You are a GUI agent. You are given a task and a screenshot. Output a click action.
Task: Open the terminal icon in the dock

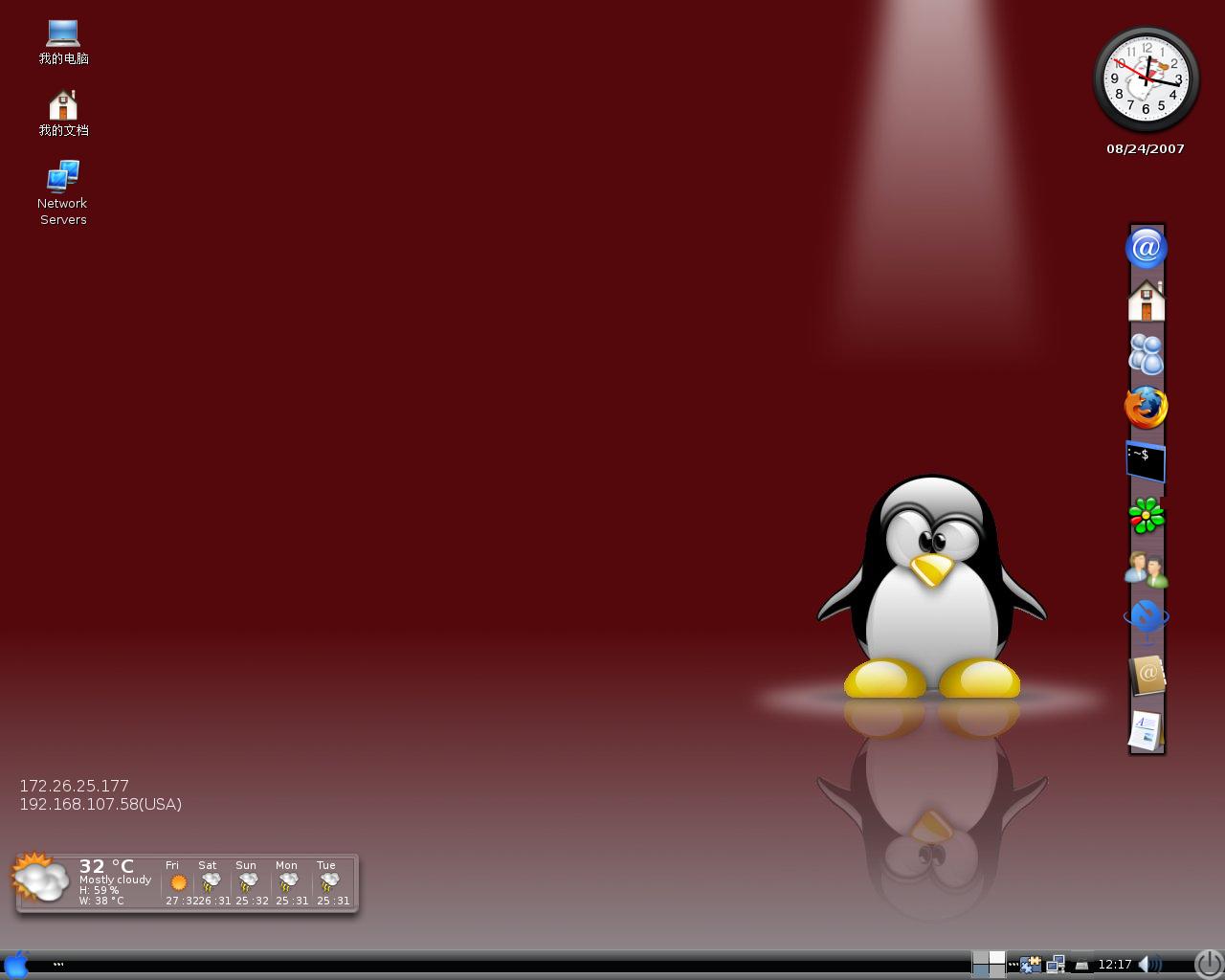1146,461
